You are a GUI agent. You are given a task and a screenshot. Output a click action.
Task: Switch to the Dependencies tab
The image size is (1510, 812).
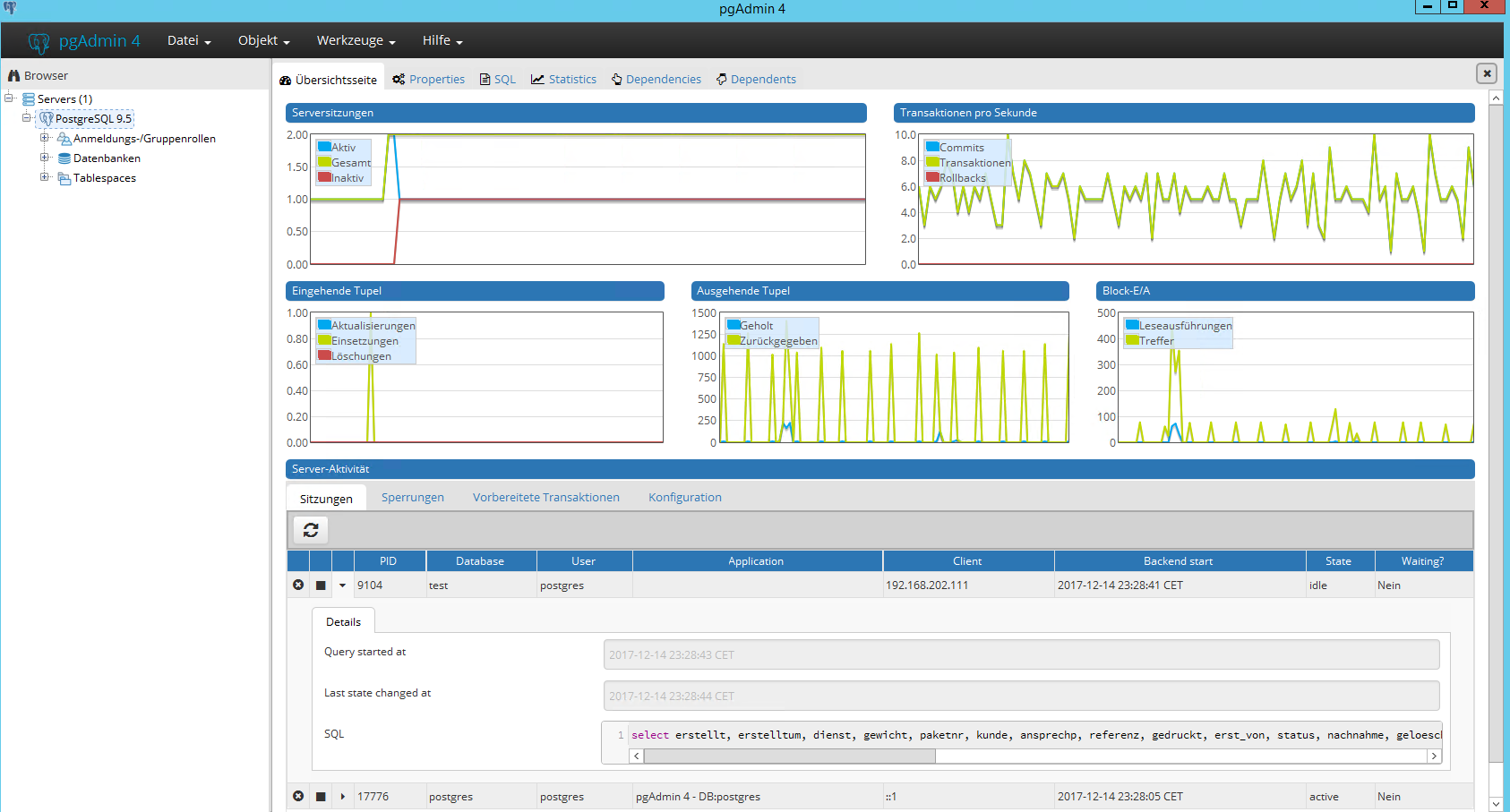(656, 79)
